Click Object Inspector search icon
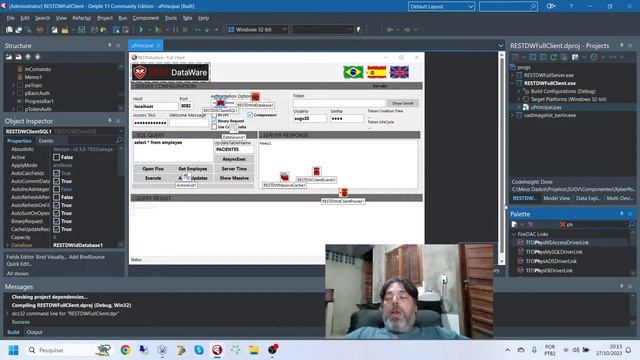640x360 pixels. pyautogui.click(x=119, y=140)
